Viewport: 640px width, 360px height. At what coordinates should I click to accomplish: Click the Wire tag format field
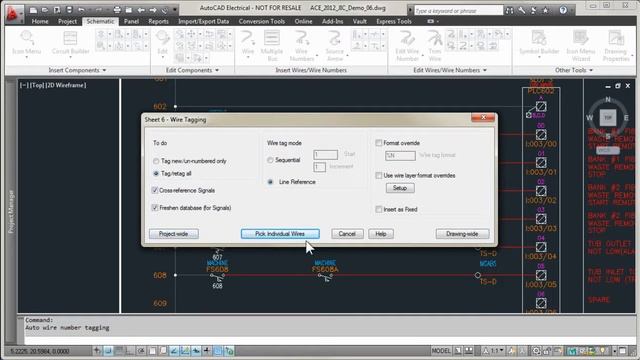pos(400,156)
